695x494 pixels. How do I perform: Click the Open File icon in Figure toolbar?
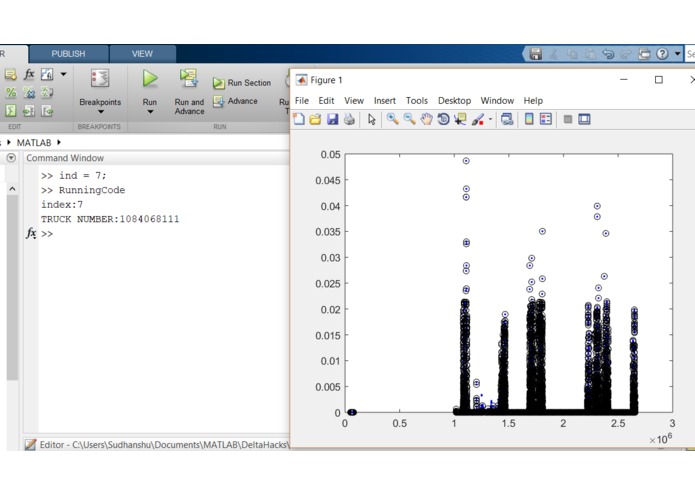tap(315, 119)
